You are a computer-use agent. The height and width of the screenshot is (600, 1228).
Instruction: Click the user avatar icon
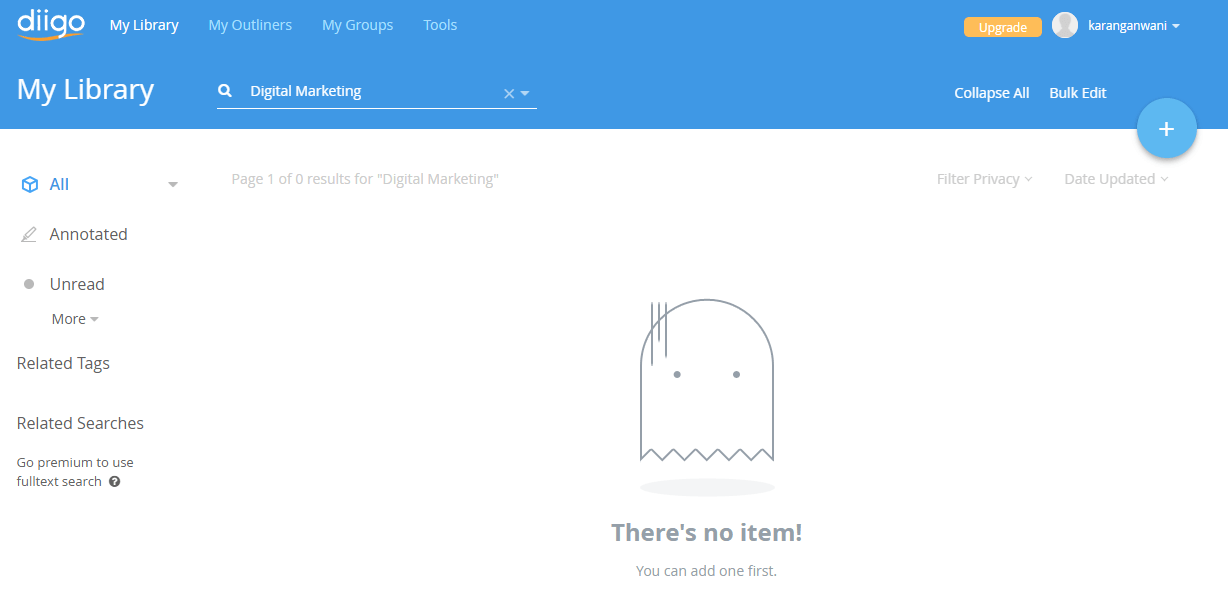tap(1064, 26)
